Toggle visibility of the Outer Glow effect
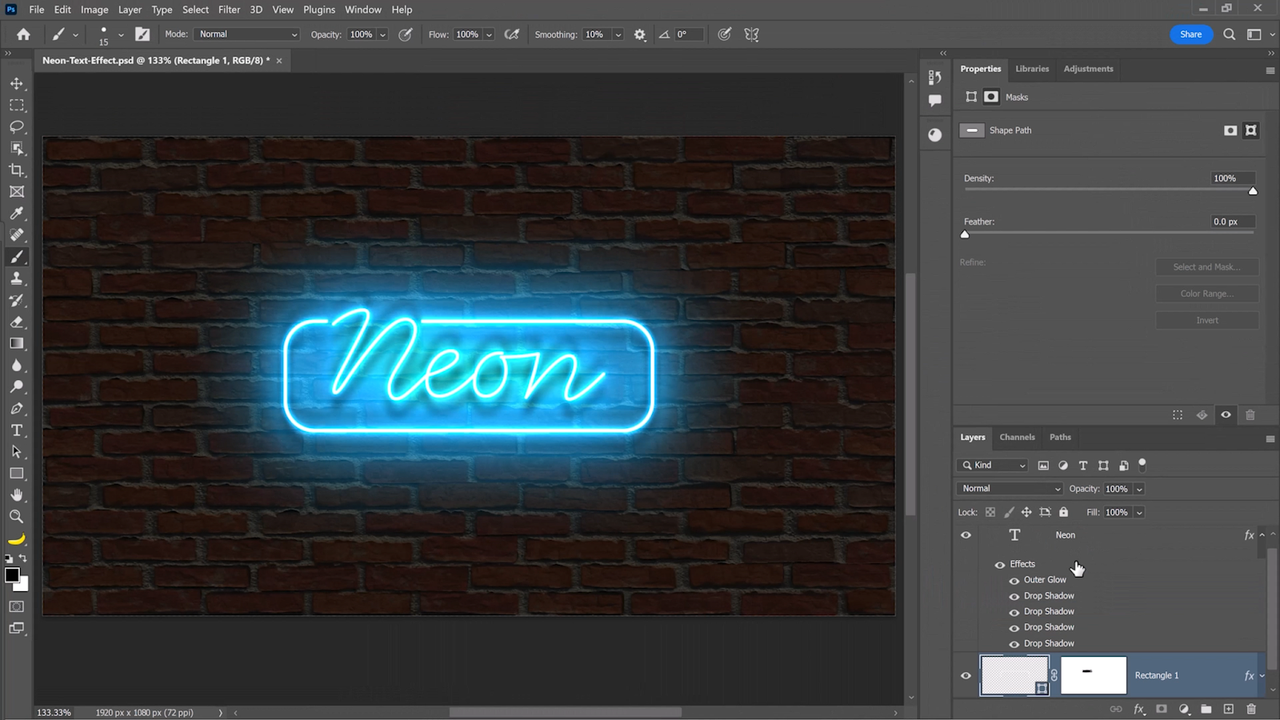 point(1014,579)
